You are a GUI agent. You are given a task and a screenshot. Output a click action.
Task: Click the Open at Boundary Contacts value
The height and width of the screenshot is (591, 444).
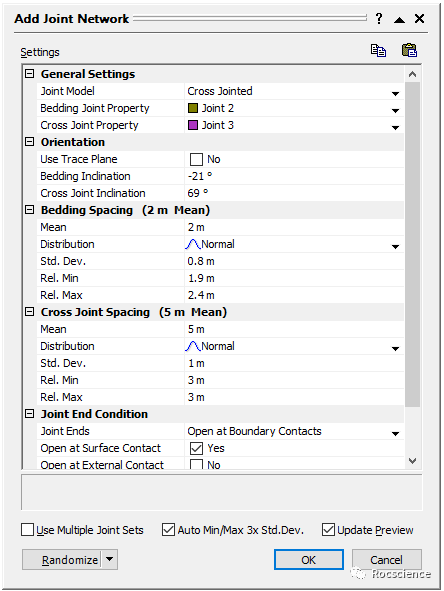254,431
